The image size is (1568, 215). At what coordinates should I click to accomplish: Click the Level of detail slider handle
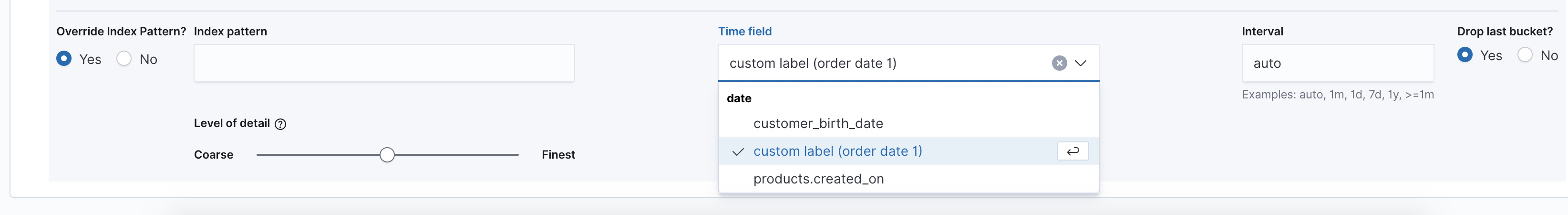[x=387, y=155]
